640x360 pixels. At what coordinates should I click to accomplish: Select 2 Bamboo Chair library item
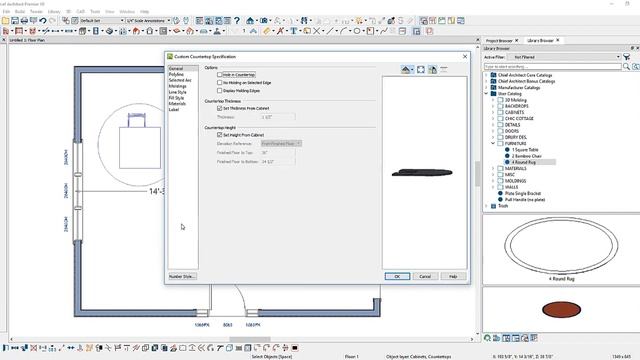click(527, 156)
